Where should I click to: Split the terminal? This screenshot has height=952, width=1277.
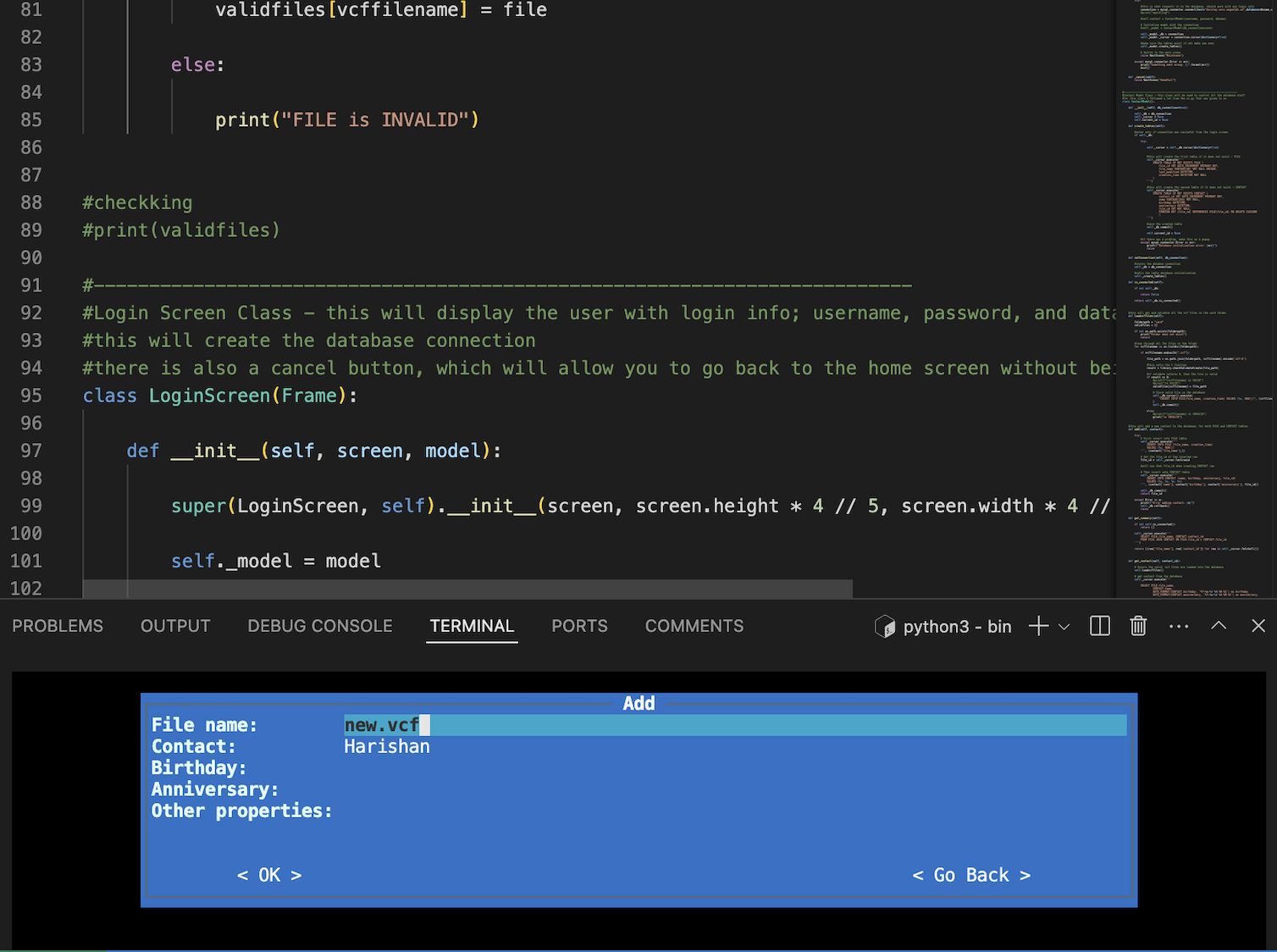point(1099,626)
